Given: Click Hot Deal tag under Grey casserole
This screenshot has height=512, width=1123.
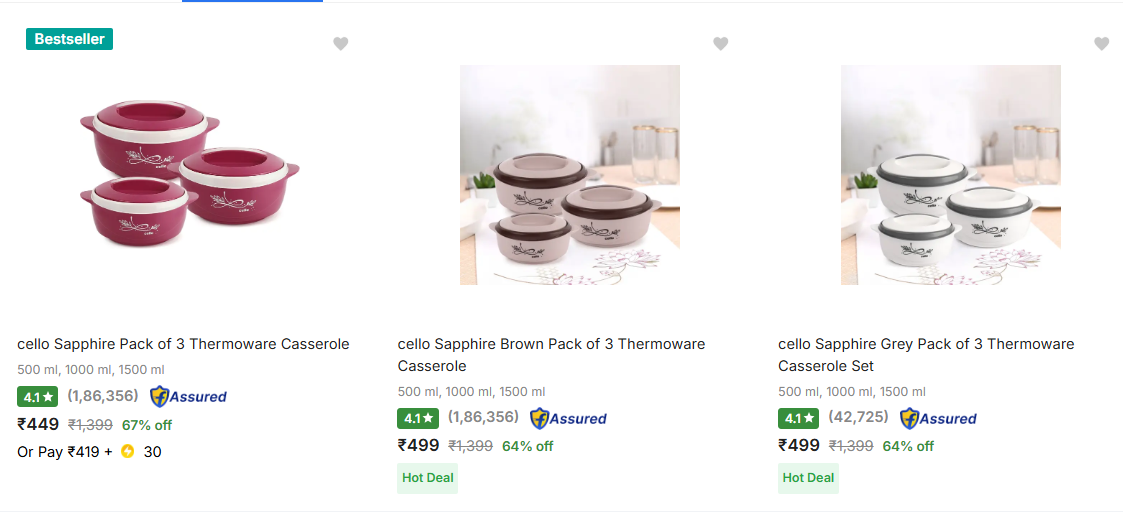Looking at the screenshot, I should [x=808, y=478].
